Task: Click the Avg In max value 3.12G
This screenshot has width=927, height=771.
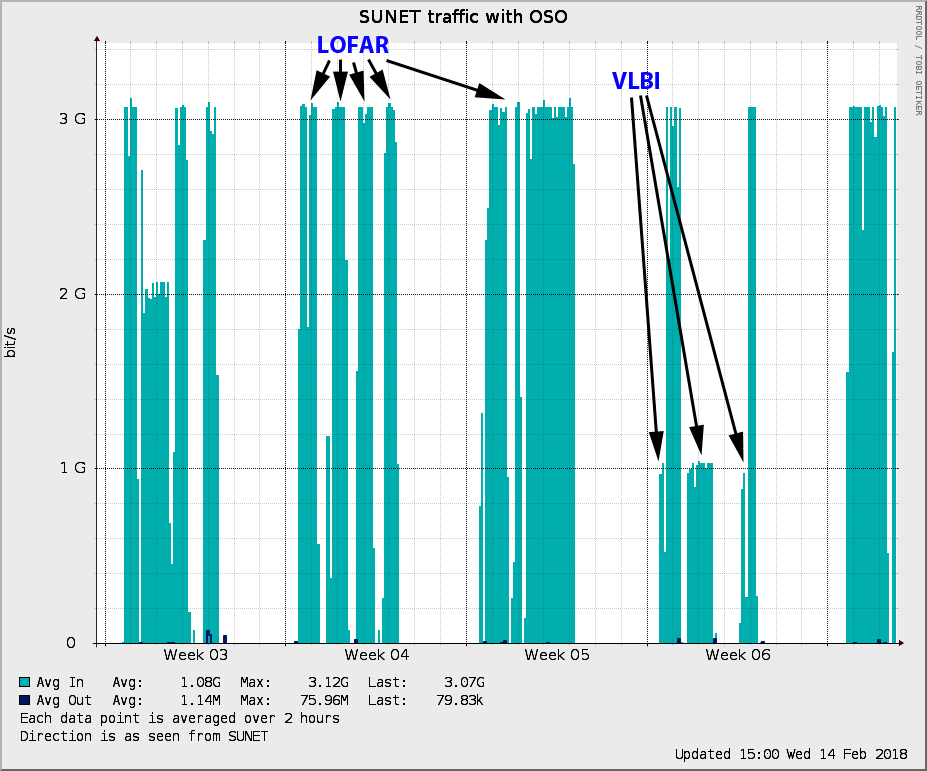Action: 328,682
